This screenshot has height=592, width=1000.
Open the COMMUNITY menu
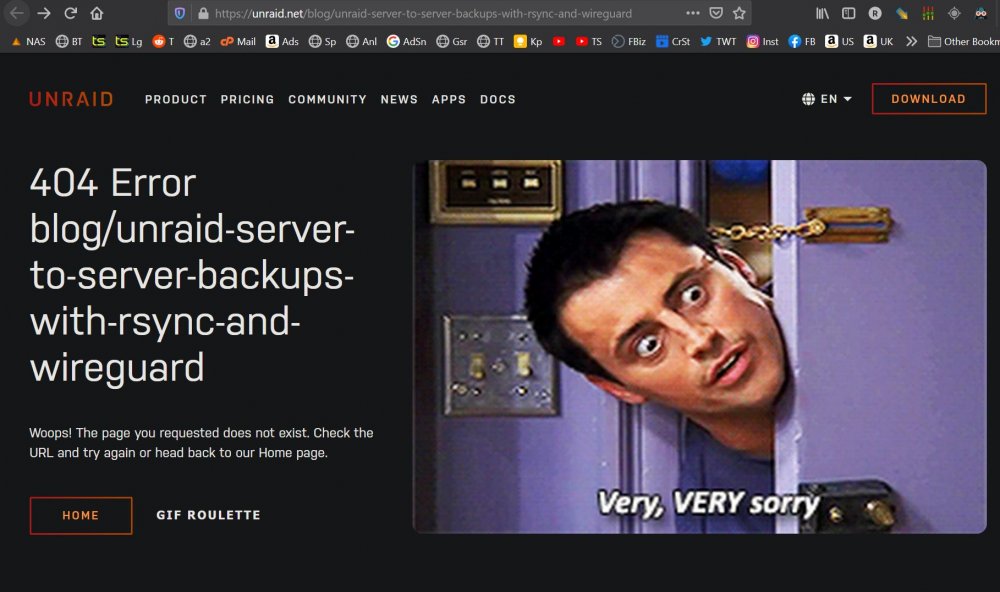(x=327, y=100)
